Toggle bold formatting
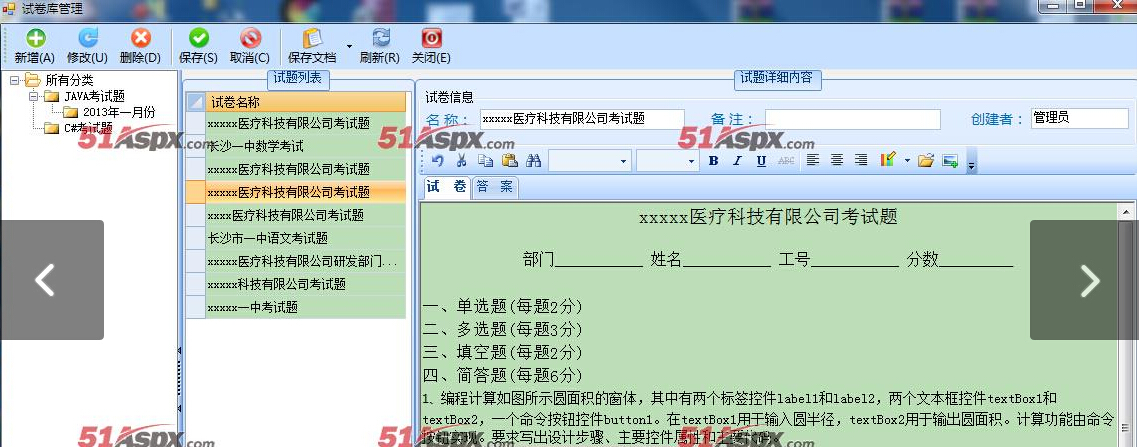1139x447 pixels. coord(713,161)
